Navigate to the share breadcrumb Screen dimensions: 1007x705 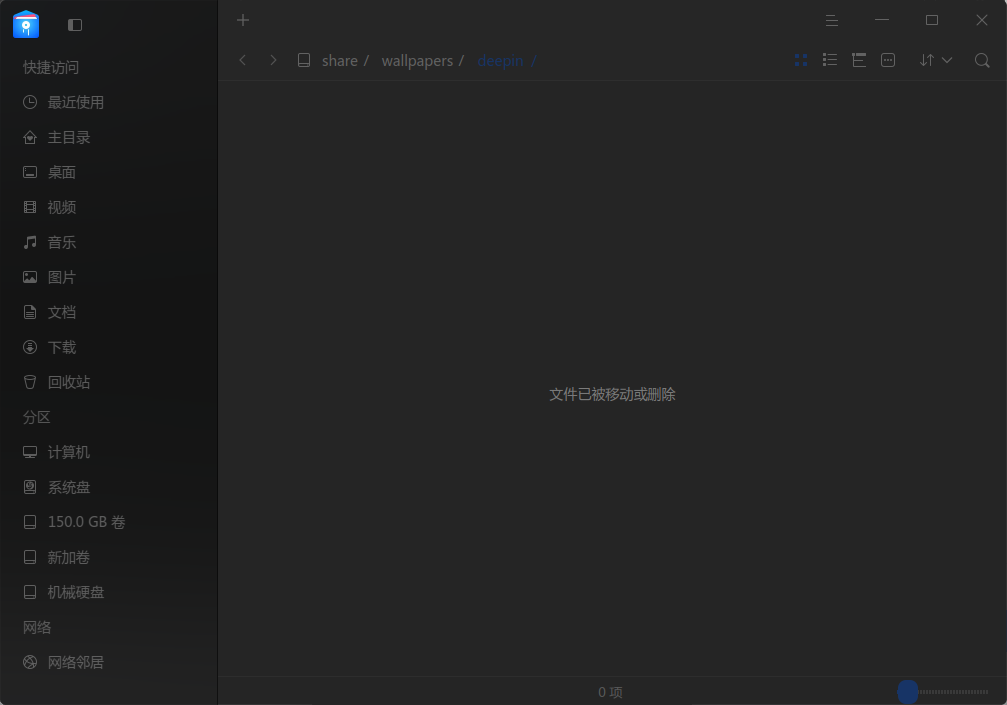point(340,61)
